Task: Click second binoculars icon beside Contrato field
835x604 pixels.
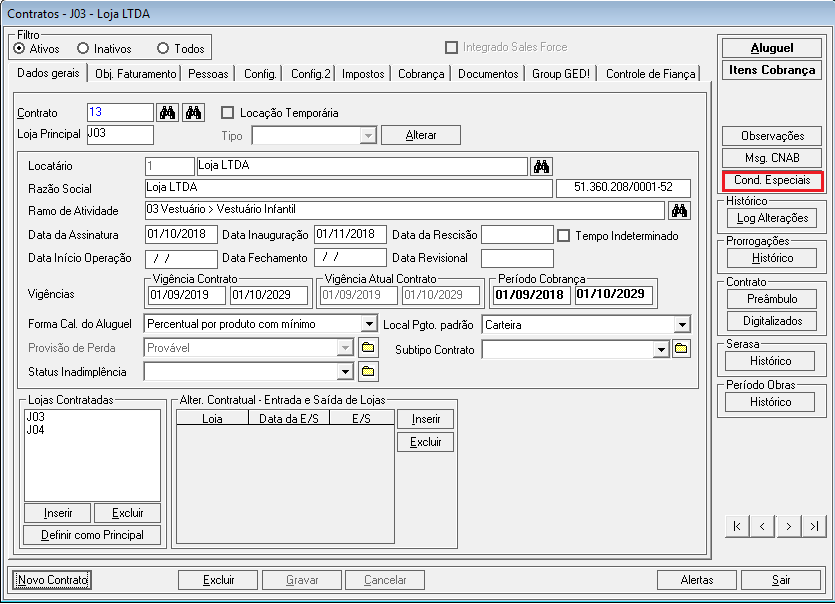Action: [x=193, y=112]
